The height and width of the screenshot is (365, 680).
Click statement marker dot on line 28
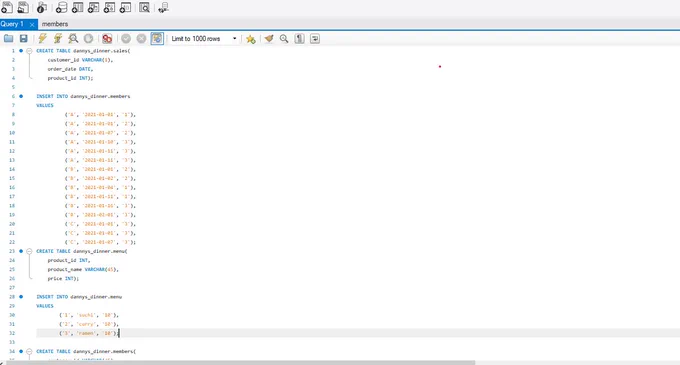coord(21,297)
